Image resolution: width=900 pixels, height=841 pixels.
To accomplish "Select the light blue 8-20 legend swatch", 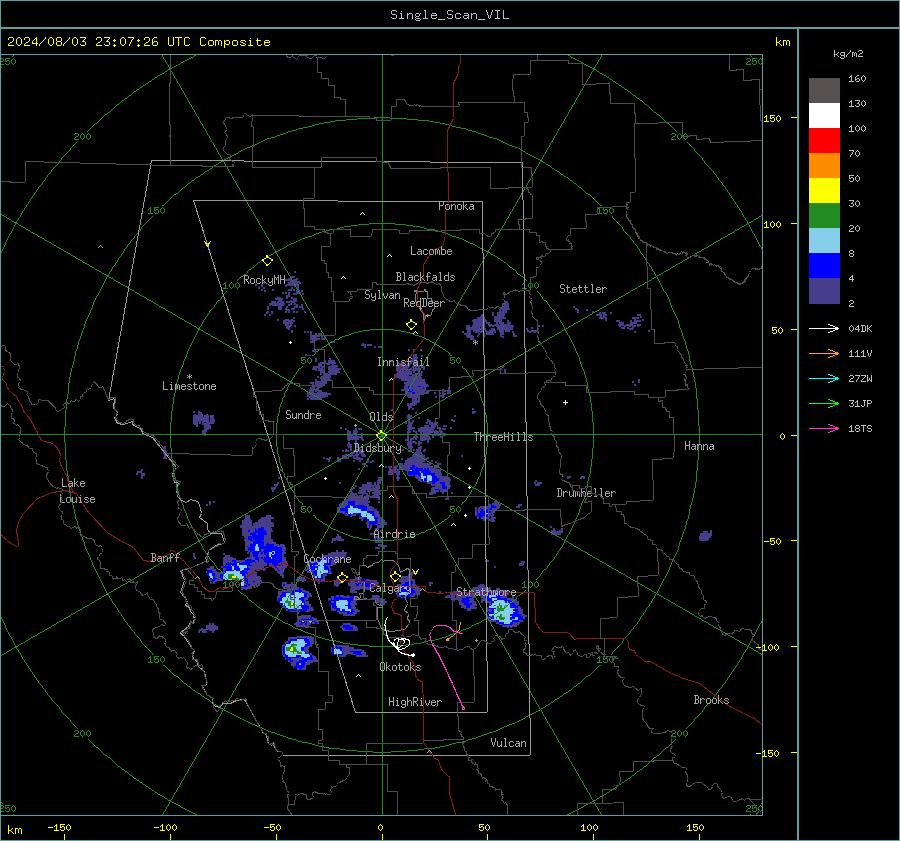I will pos(824,241).
